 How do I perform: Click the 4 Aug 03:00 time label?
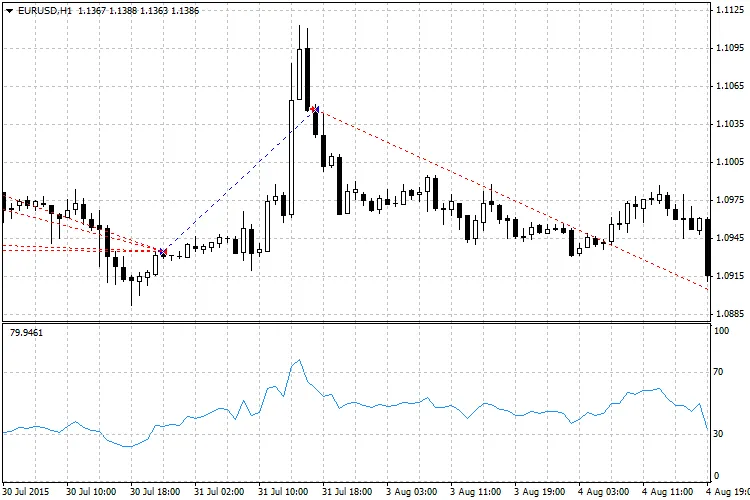(x=602, y=491)
